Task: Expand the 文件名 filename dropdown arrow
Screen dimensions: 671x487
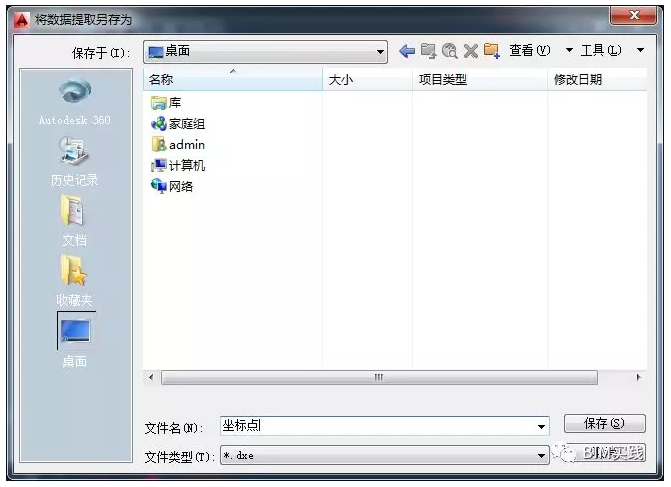Action: (x=541, y=426)
